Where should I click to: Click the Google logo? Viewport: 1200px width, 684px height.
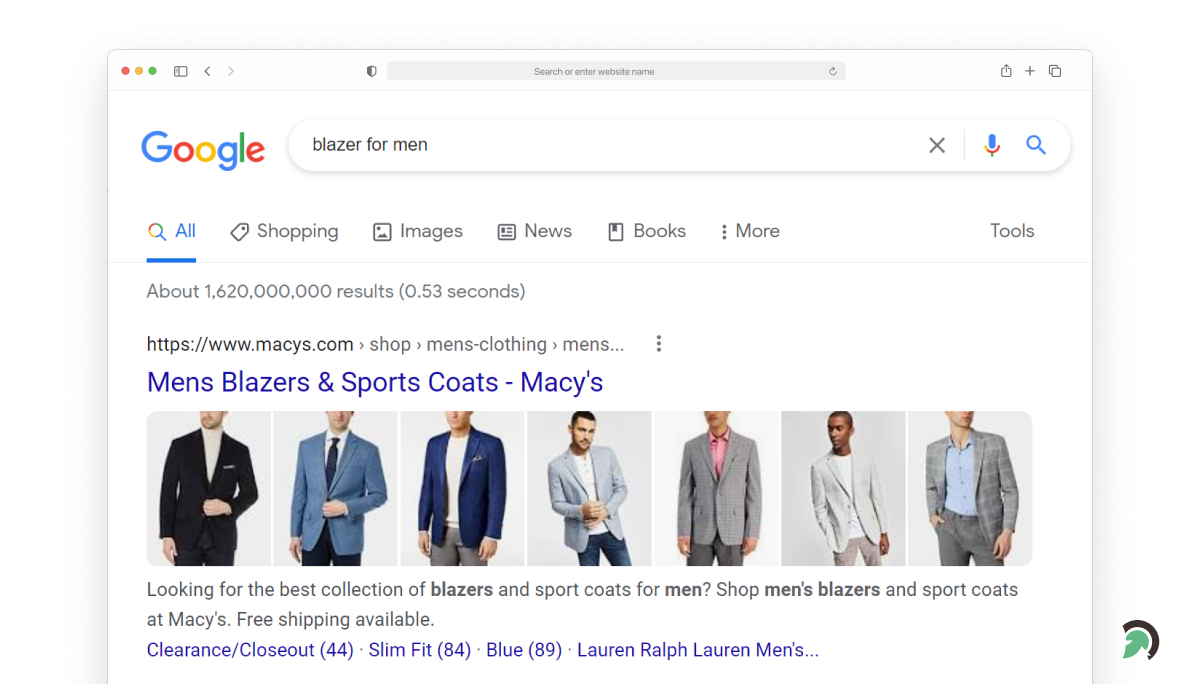203,150
